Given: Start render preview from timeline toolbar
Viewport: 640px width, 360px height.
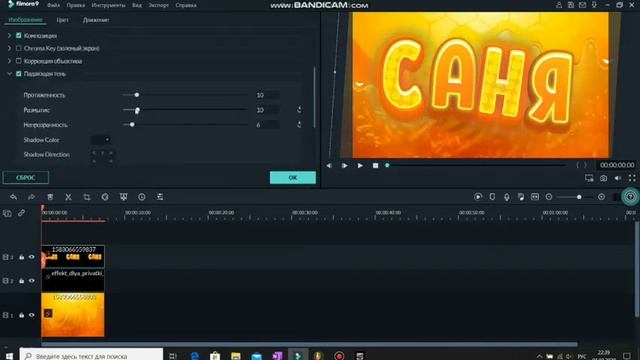Looking at the screenshot, I should 478,197.
